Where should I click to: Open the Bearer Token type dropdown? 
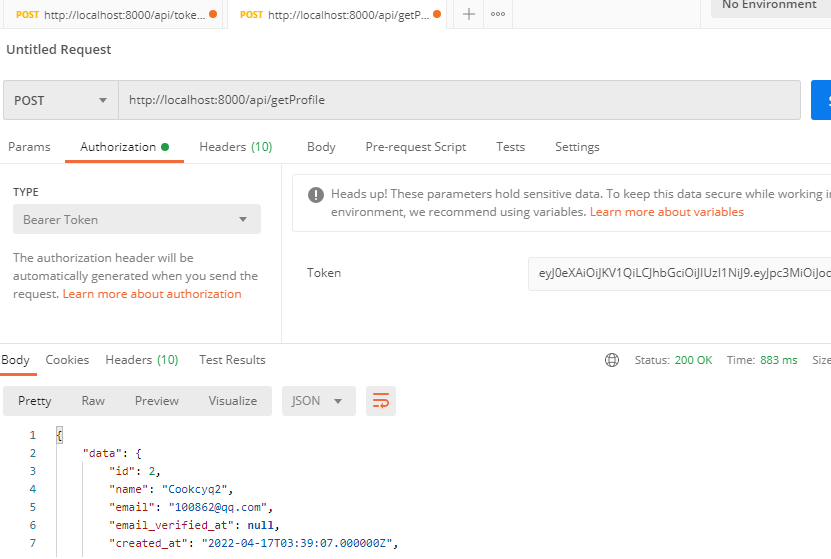[x=137, y=219]
